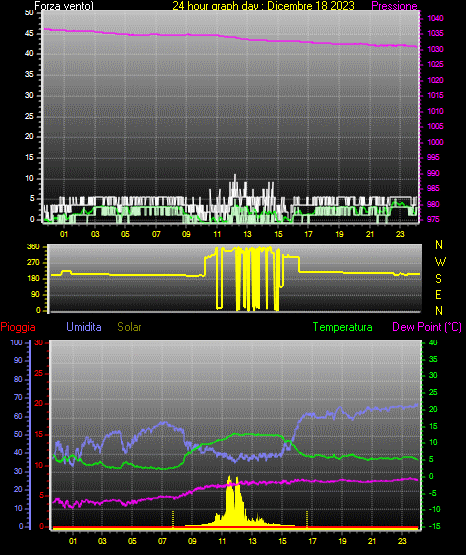The width and height of the screenshot is (466, 555).
Task: Click hour 23 on bottom graph time axis
Action: [402, 541]
